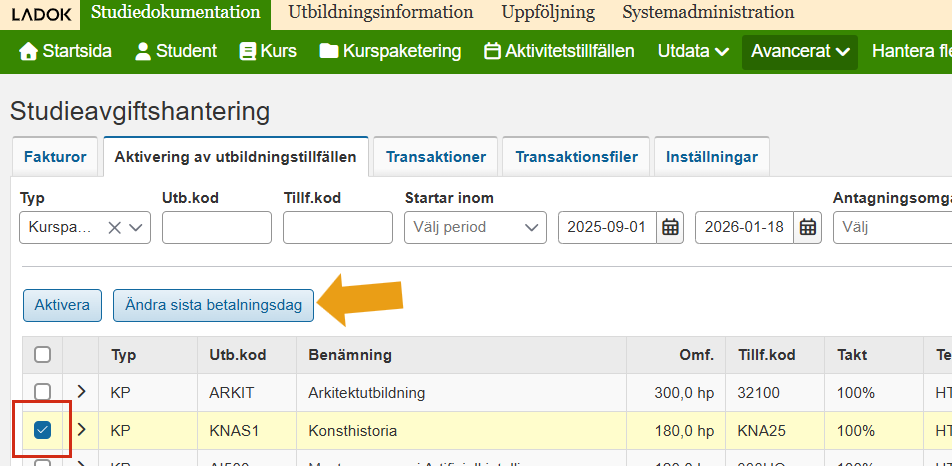Screen dimensions: 952x467
Task: Open the Kurs page book icon
Action: click(248, 52)
